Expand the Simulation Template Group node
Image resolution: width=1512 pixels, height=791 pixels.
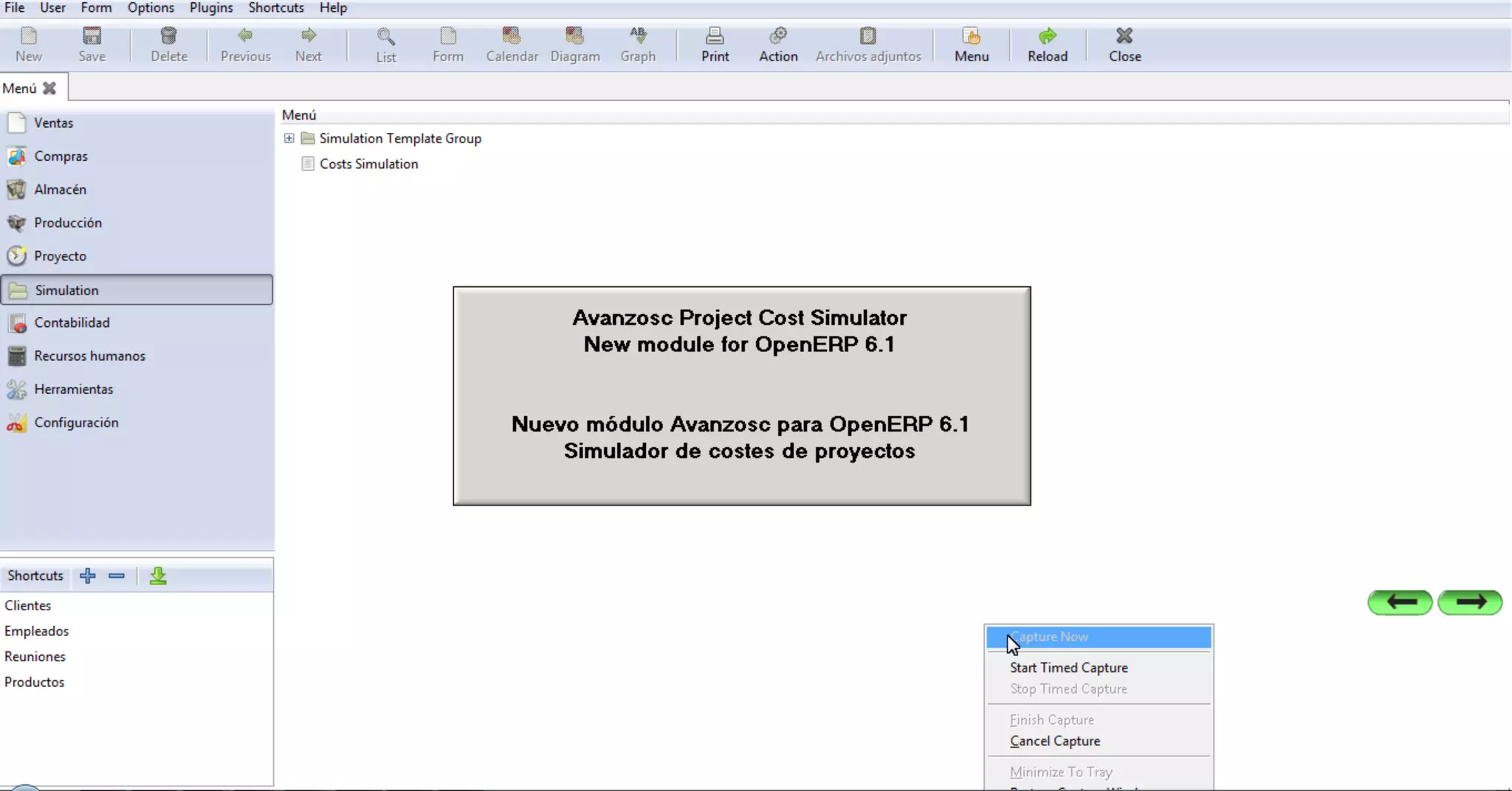pyautogui.click(x=289, y=138)
